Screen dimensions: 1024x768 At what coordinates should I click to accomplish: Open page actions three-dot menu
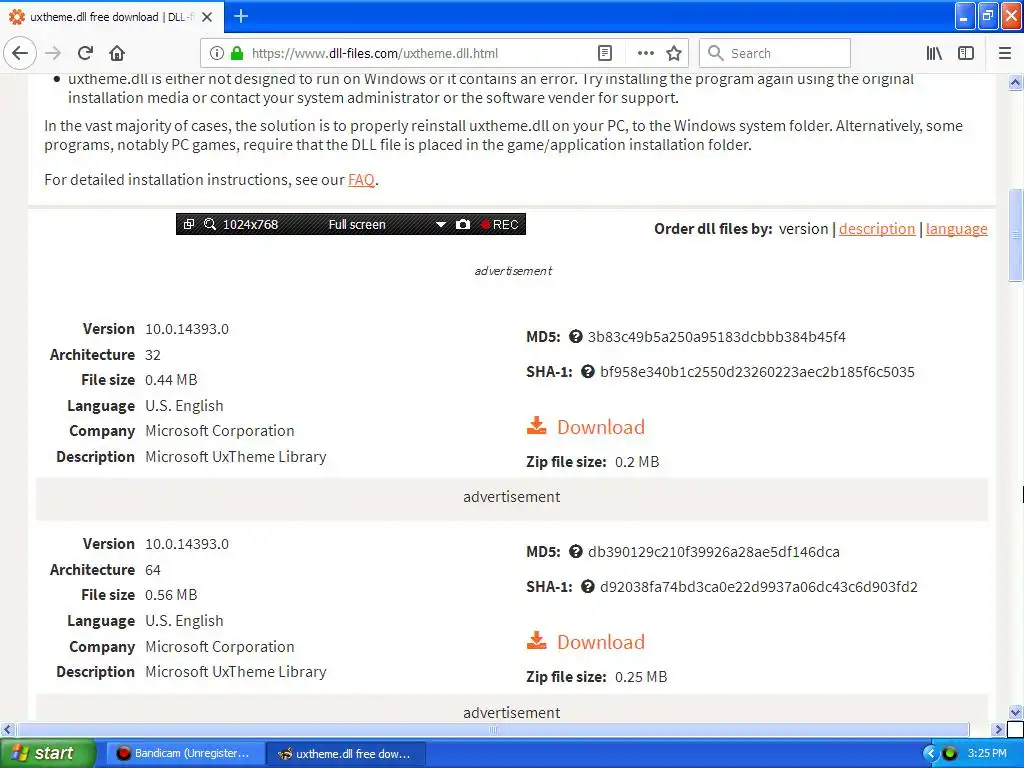(x=645, y=54)
